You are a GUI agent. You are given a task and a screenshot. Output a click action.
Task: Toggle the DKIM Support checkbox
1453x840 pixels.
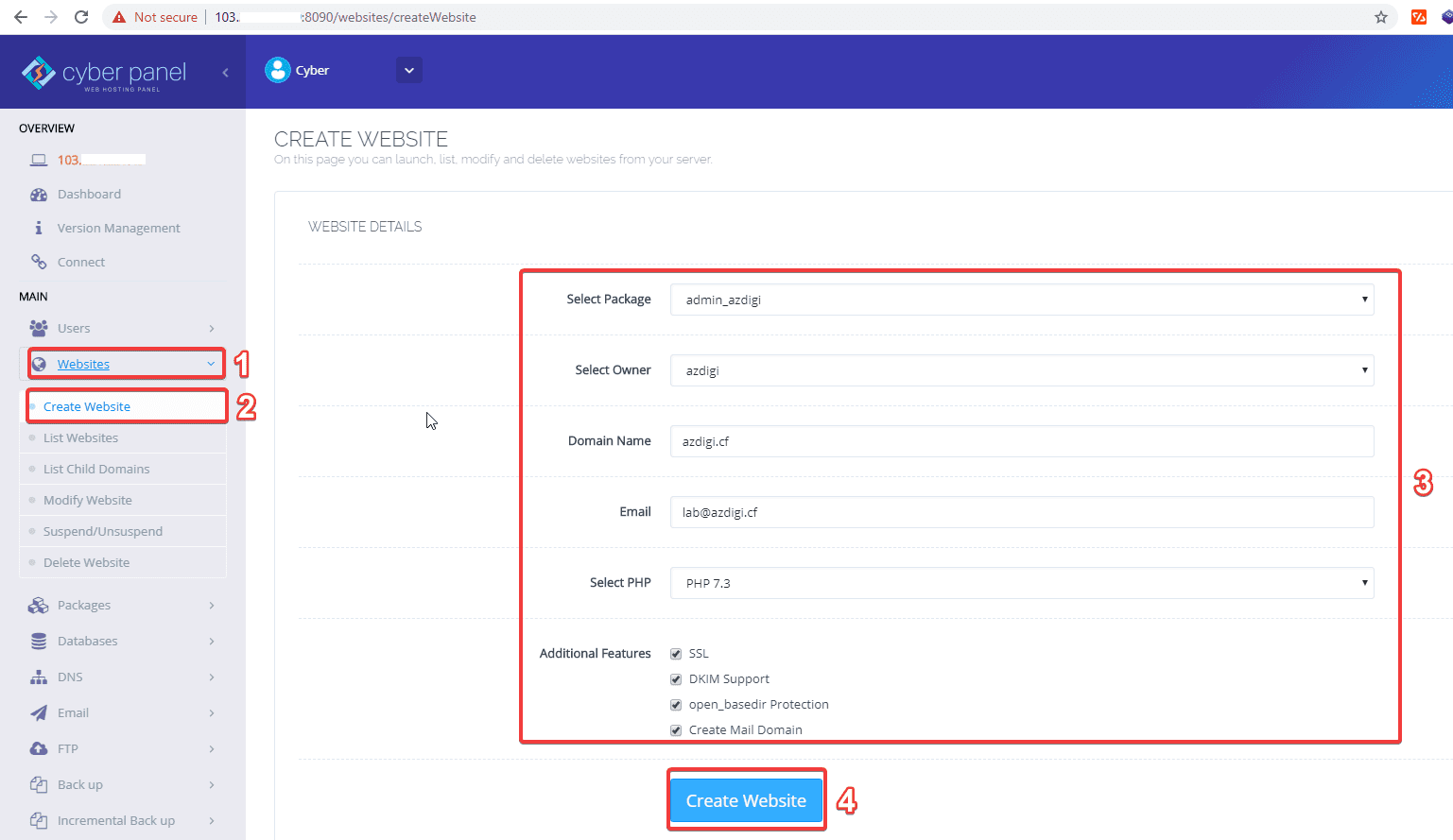[x=676, y=679]
